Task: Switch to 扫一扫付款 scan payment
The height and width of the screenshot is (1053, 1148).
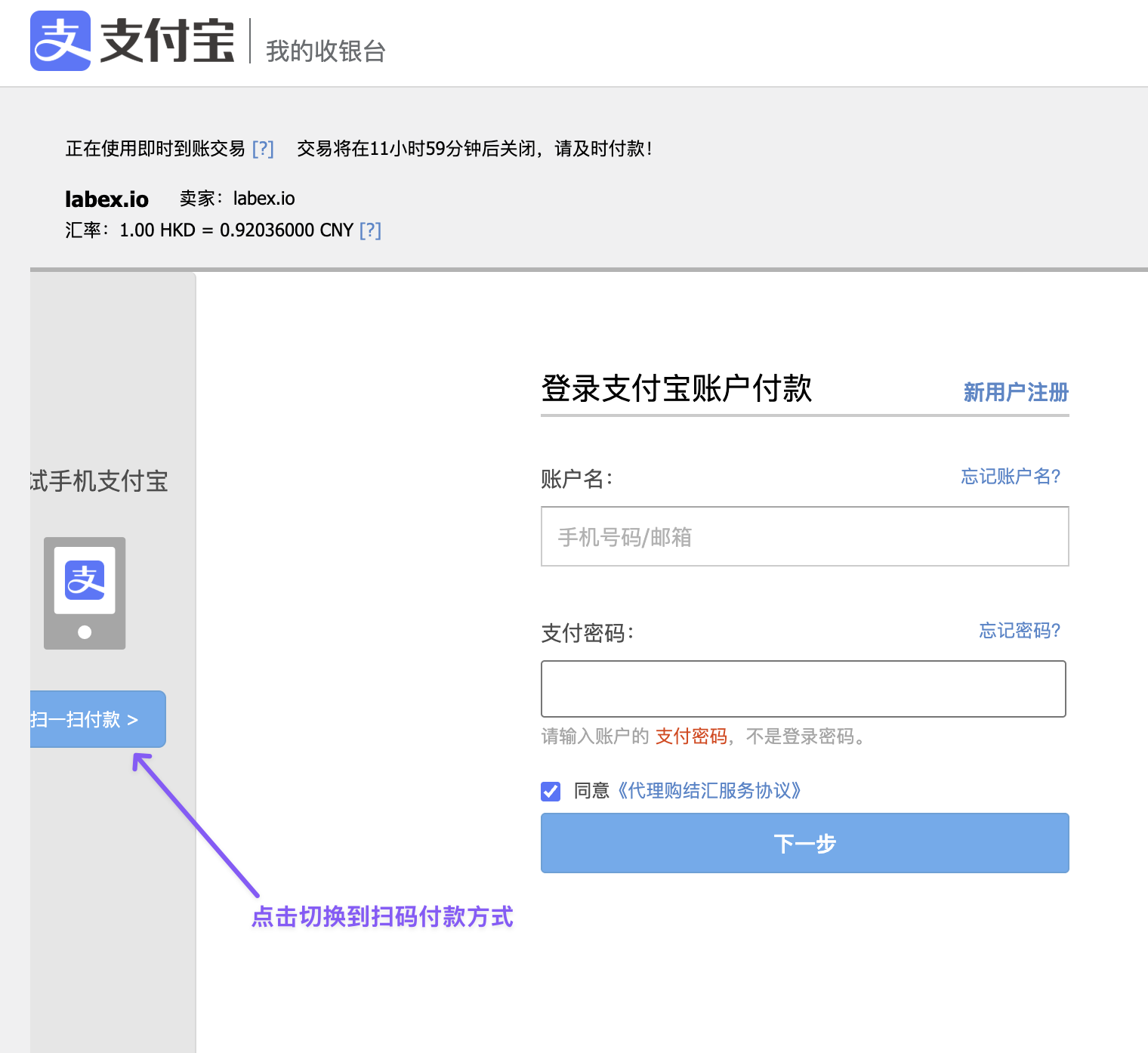Action: point(97,719)
